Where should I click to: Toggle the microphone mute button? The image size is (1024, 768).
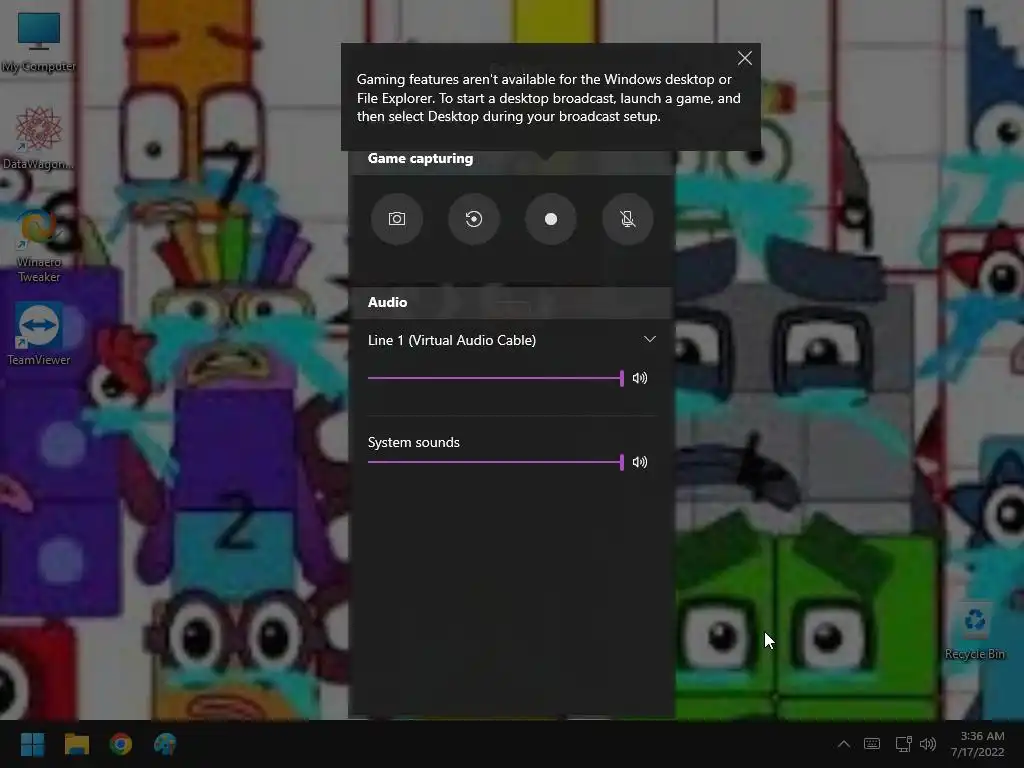click(628, 219)
